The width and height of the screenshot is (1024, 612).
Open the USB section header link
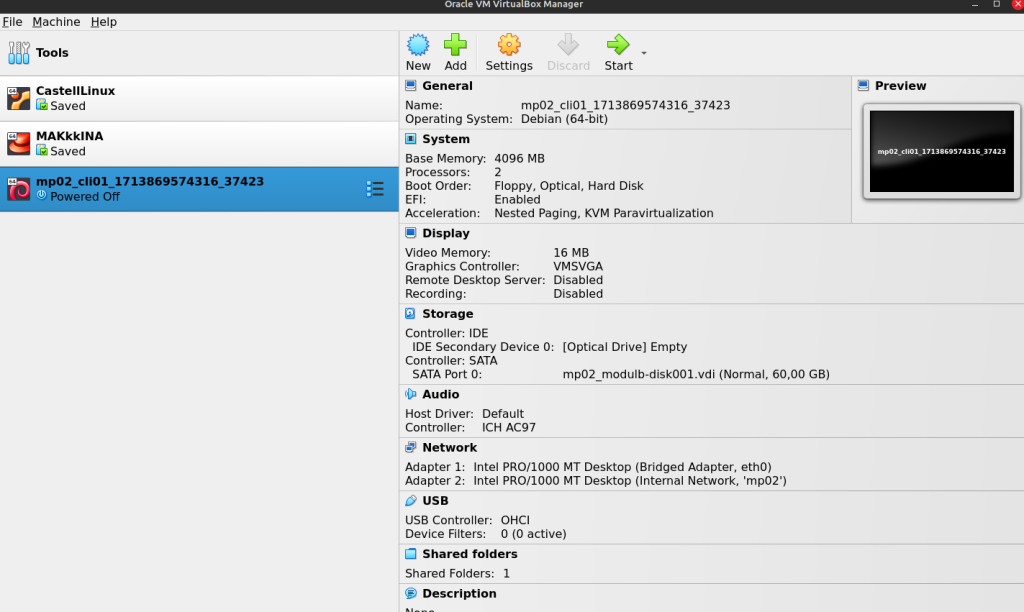pyautogui.click(x=436, y=501)
